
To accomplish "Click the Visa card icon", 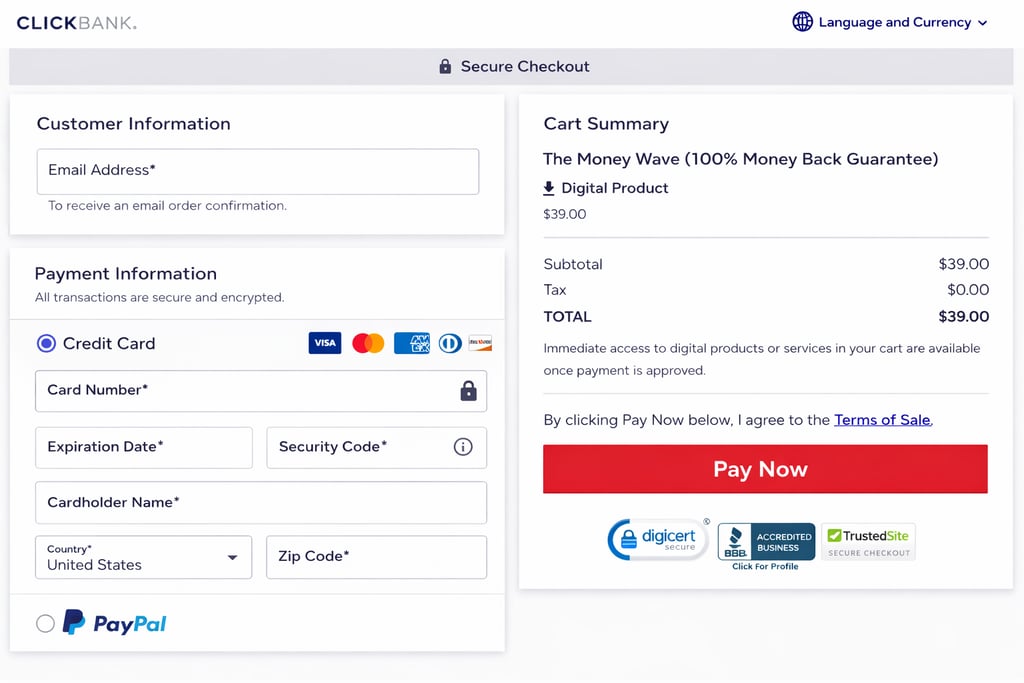I will tap(324, 343).
